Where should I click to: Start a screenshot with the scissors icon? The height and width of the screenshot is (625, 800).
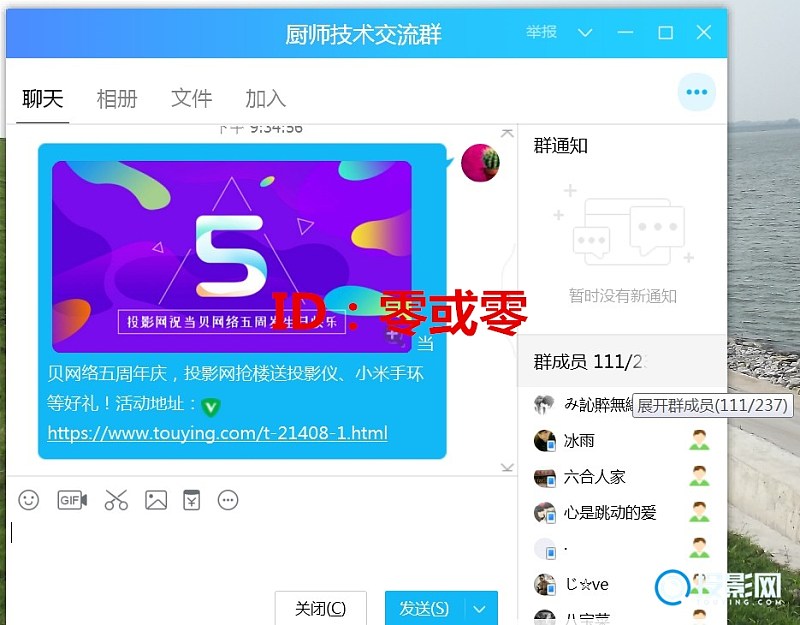coord(116,500)
